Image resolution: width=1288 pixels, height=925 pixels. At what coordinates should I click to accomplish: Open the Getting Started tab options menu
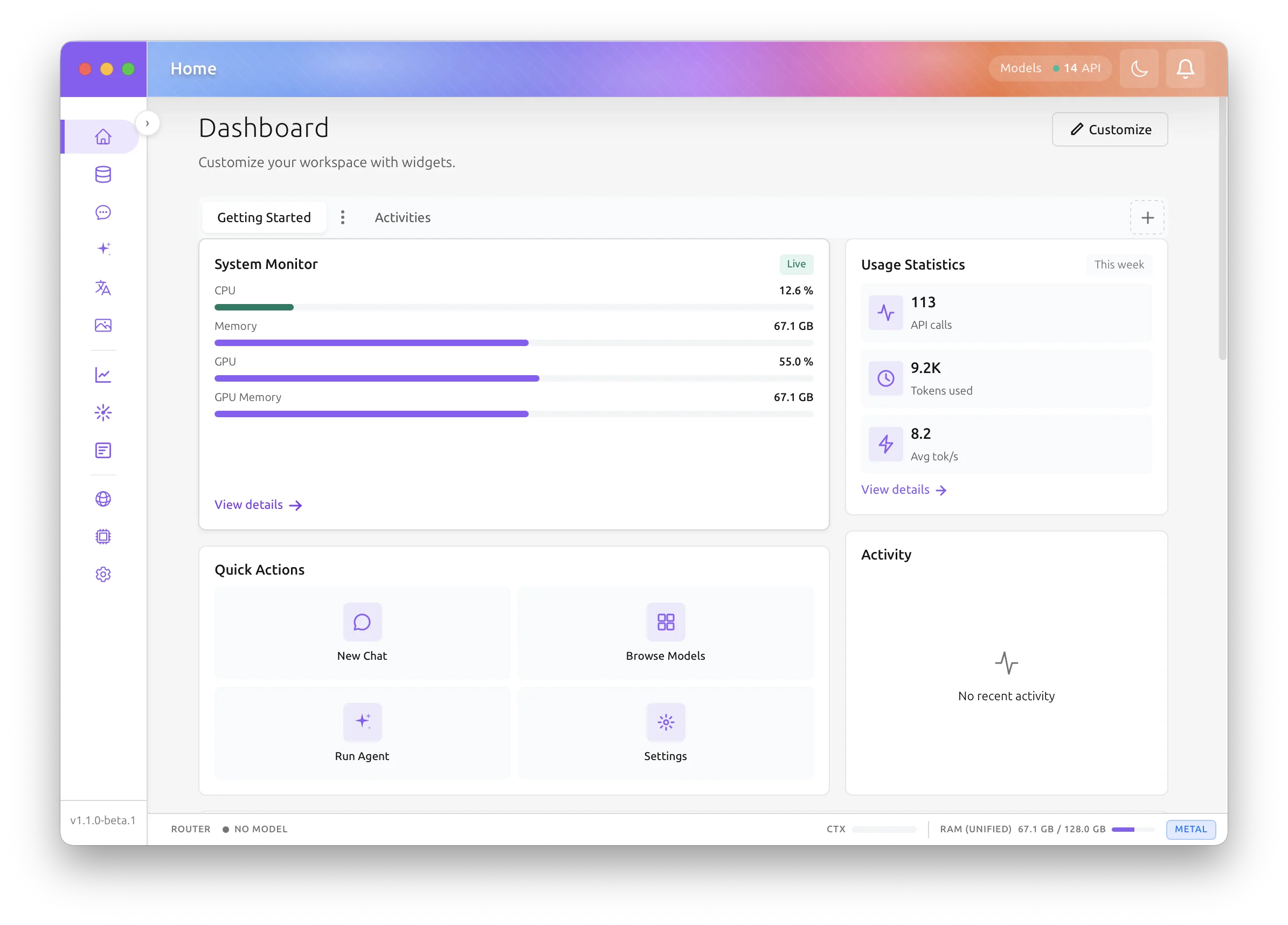pos(343,217)
